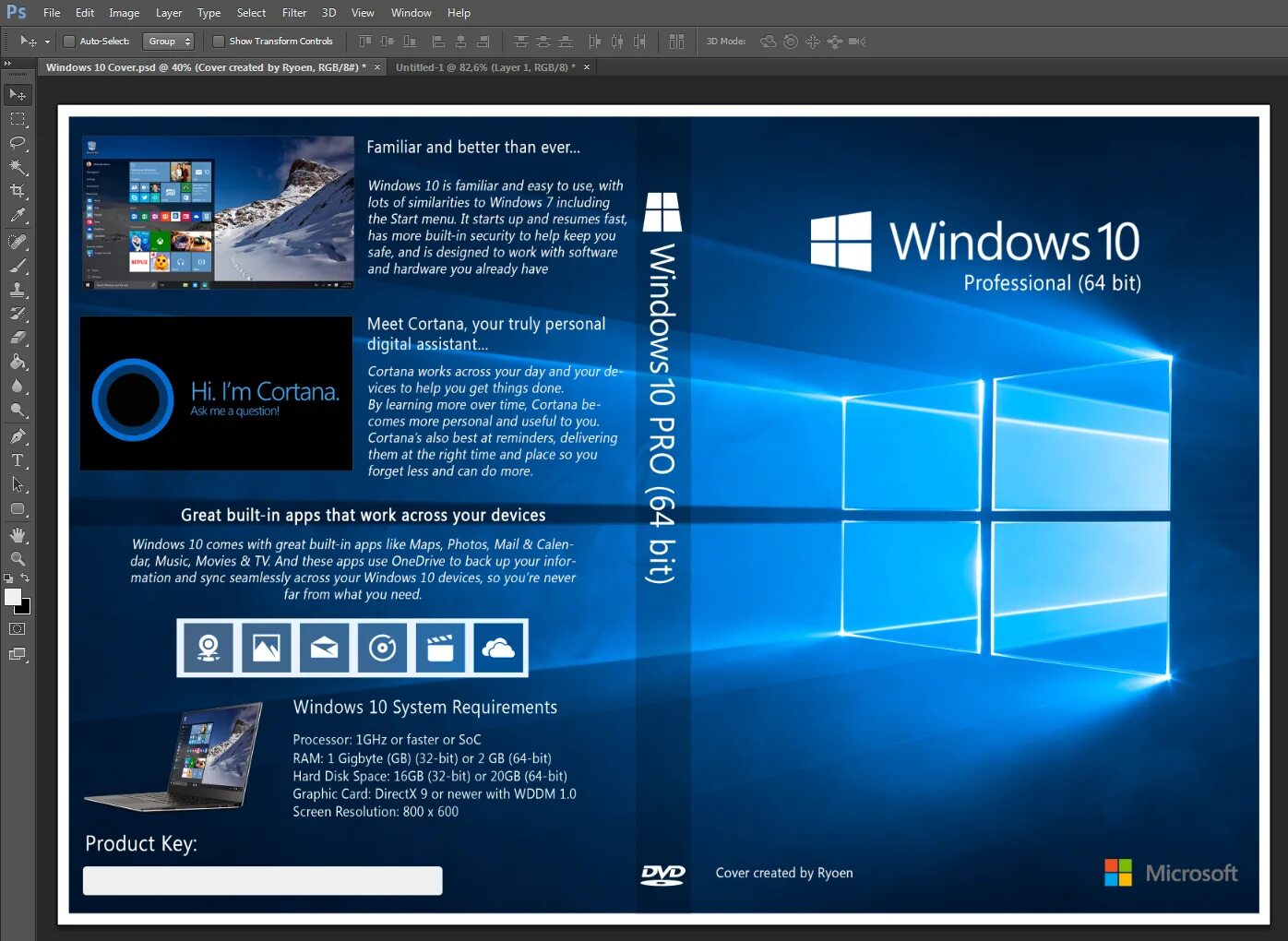Click Distribute Bottom Edges icon
Screen dimensions: 1288x941
(566, 42)
